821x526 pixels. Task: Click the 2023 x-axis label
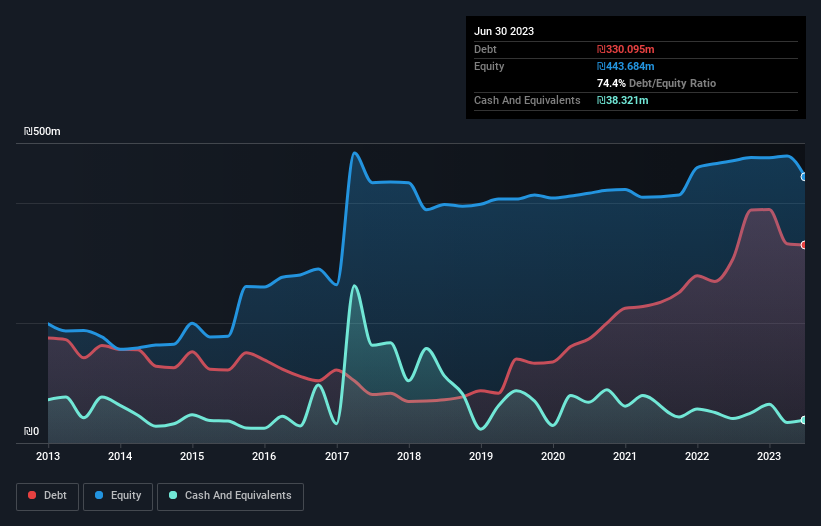tap(769, 456)
